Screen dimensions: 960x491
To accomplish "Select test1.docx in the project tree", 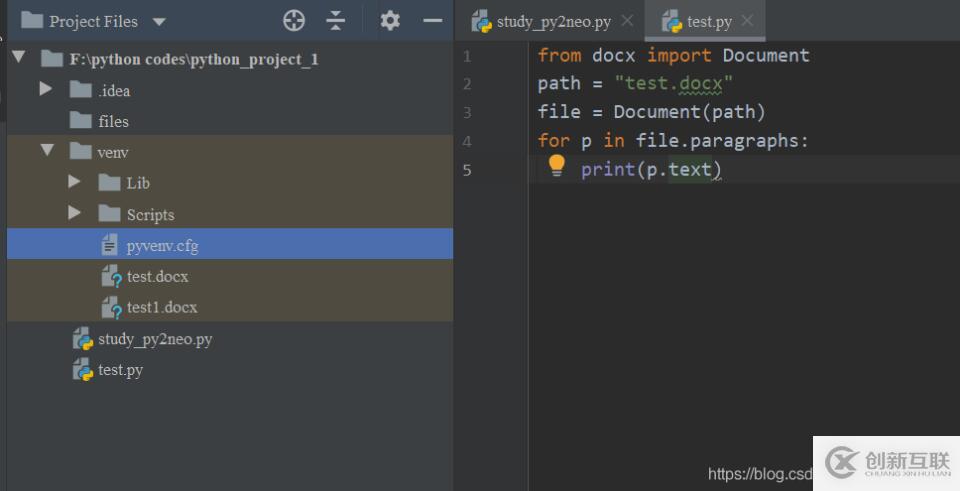I will [230, 306].
